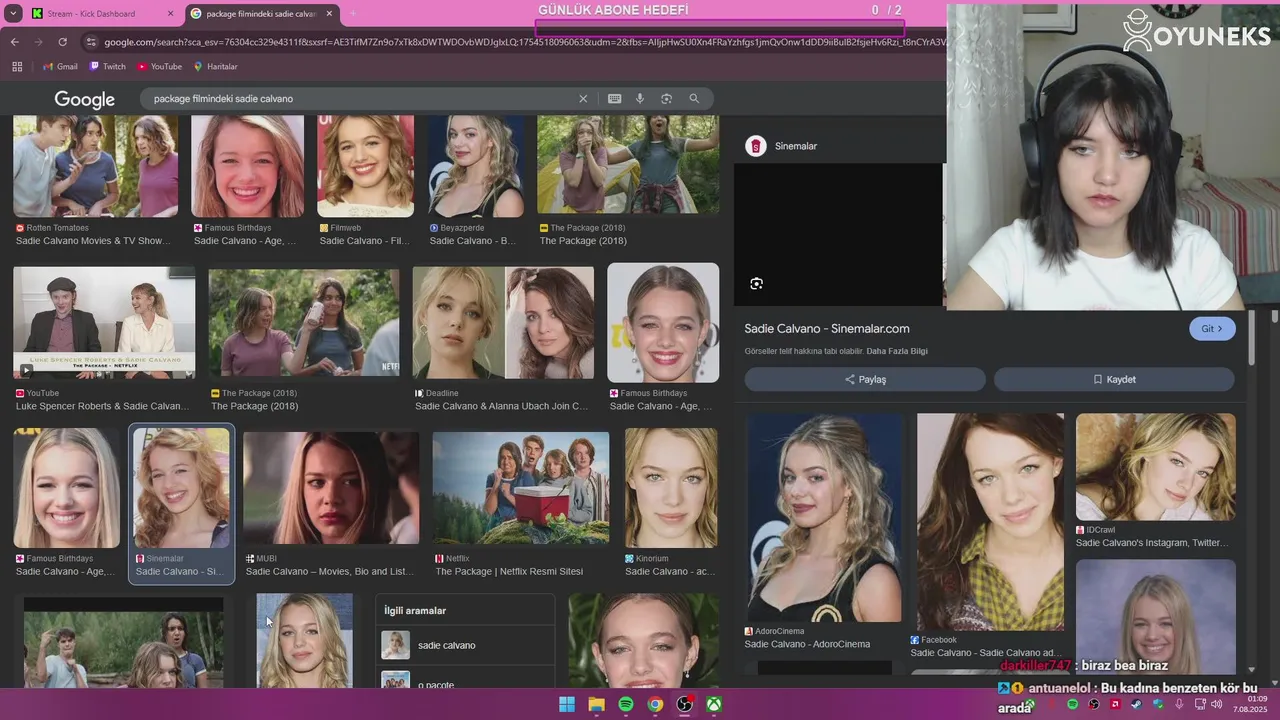Image resolution: width=1280 pixels, height=720 pixels.
Task: Open the Chrome tab search dropdown
Action: tap(12, 14)
